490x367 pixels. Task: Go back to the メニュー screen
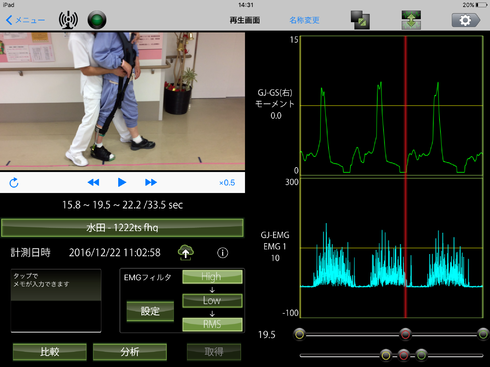(x=25, y=20)
